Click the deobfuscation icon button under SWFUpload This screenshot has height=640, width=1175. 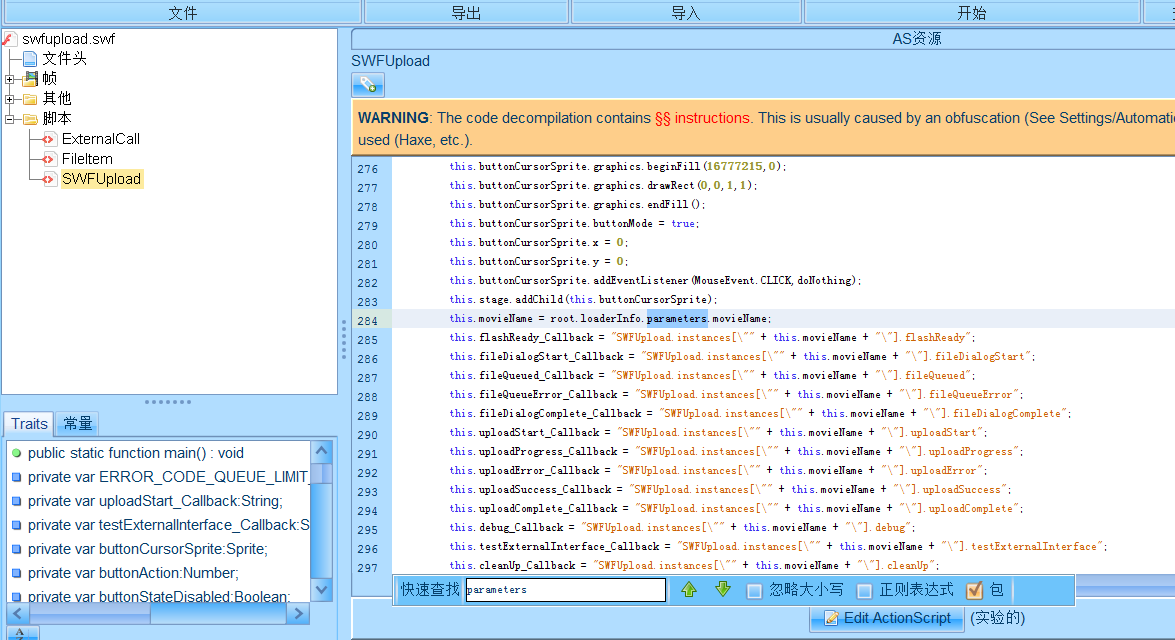coord(367,85)
